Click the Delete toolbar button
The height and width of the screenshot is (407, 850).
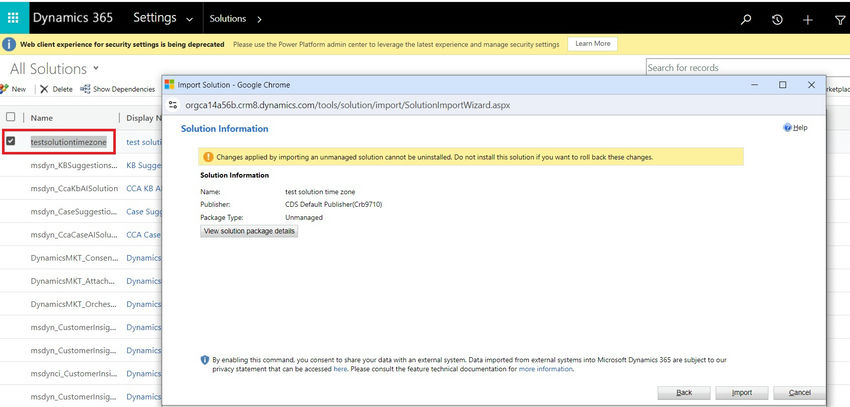[56, 89]
